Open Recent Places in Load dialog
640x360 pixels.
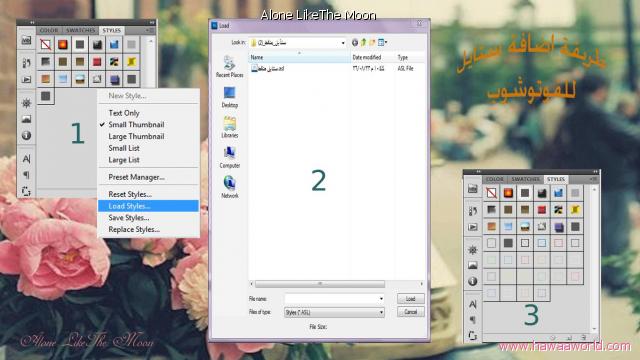pos(229,67)
